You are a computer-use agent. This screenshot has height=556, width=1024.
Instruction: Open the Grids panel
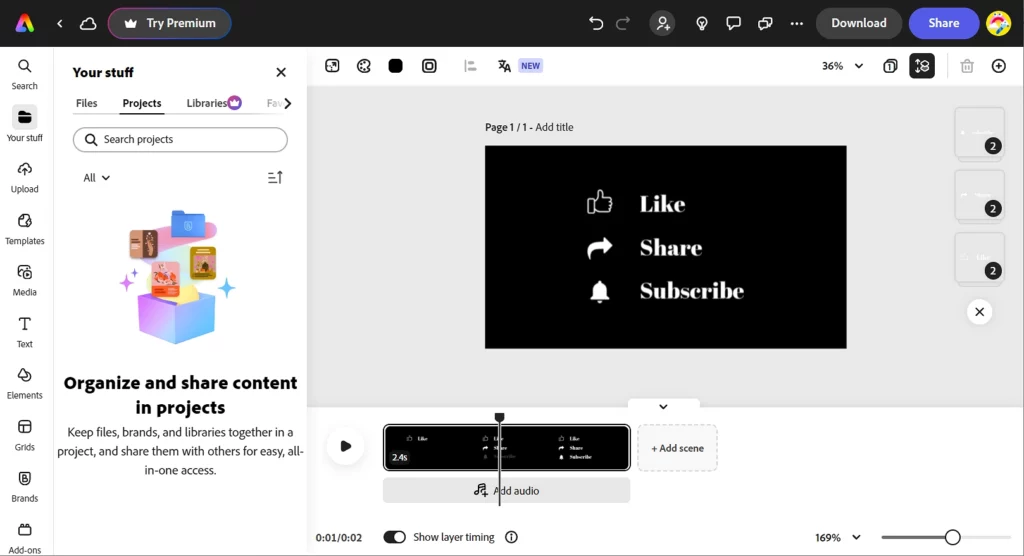(25, 436)
